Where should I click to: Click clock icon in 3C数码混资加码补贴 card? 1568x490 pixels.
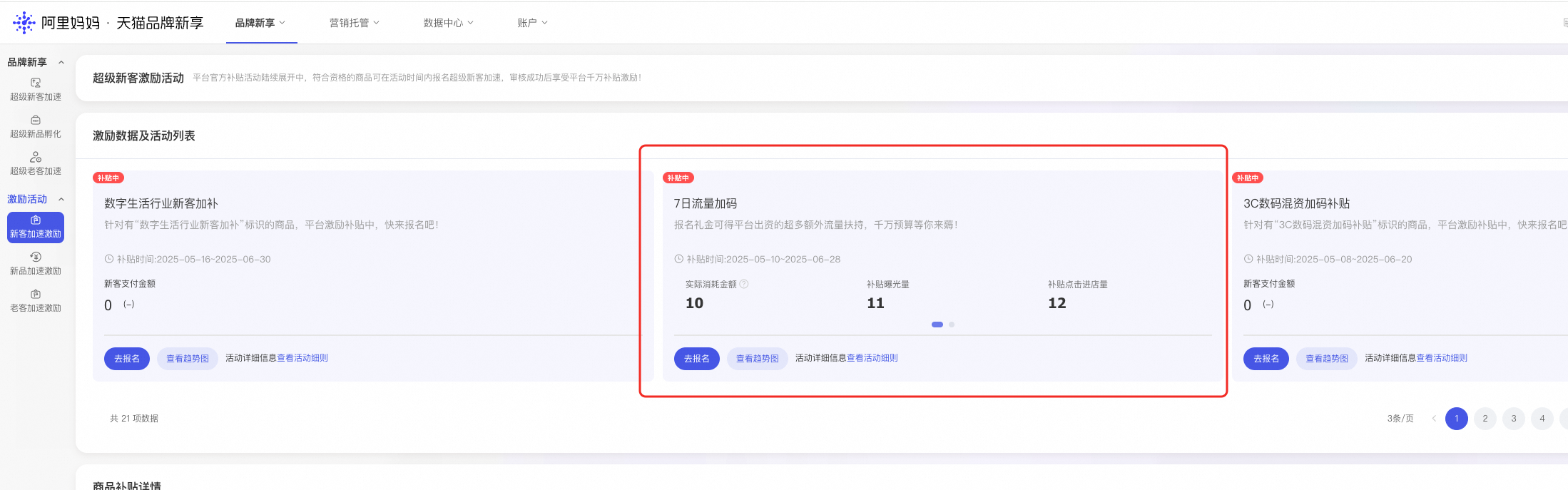[x=1248, y=259]
